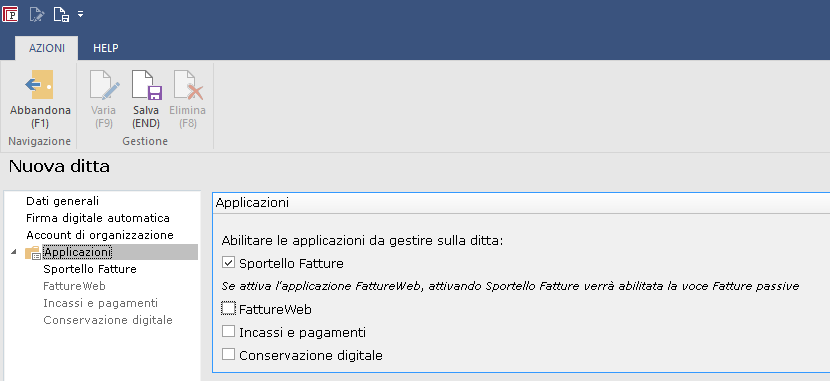Click the Salva (END) floppy icon
Image resolution: width=830 pixels, height=381 pixels.
tap(146, 85)
